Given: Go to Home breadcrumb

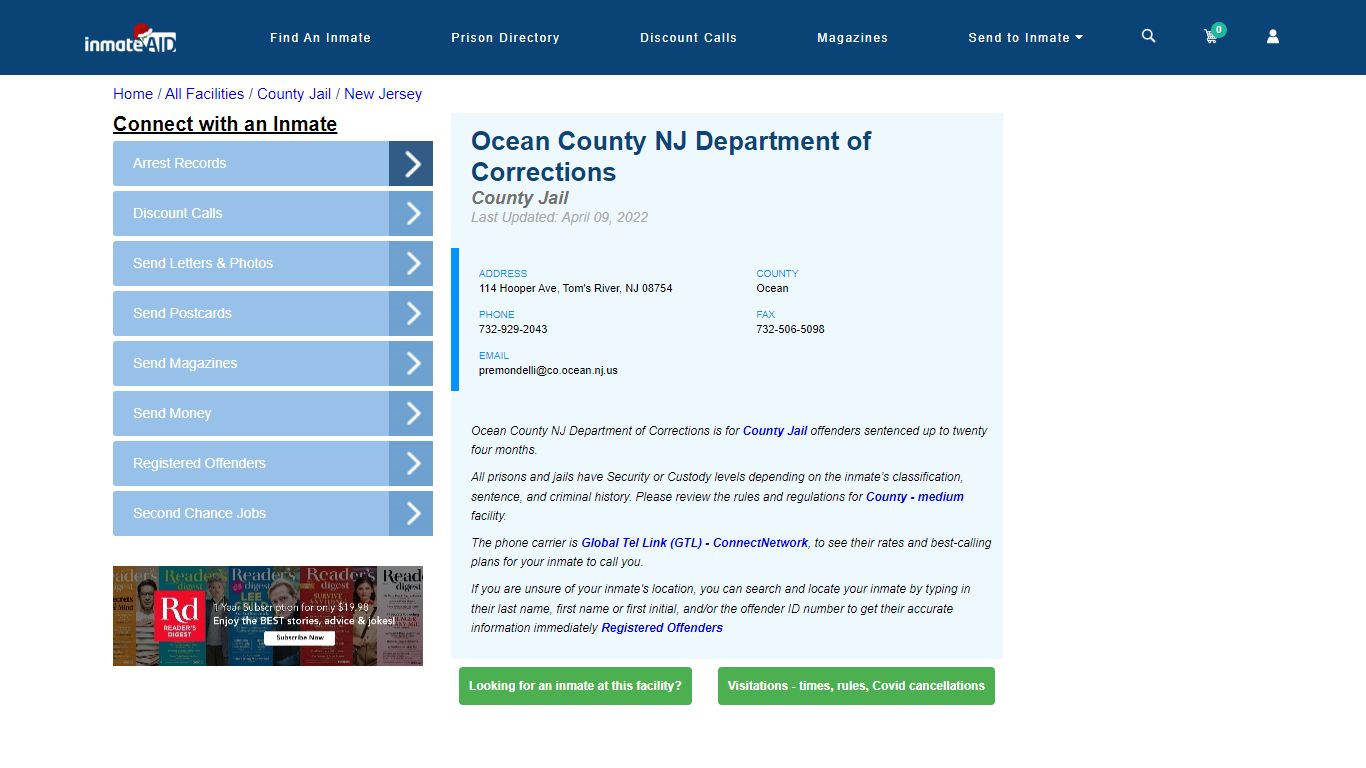Looking at the screenshot, I should 133,94.
